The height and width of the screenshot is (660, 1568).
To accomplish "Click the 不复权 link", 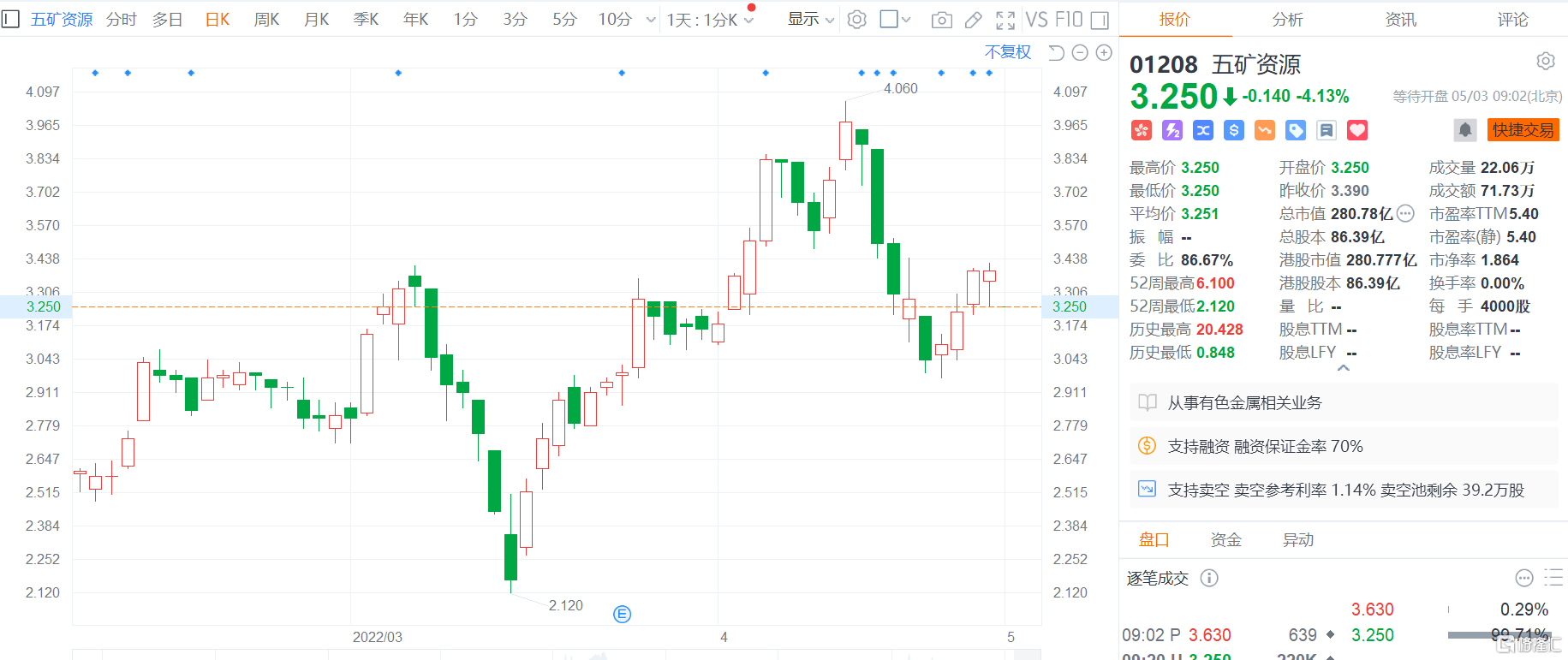I will pos(1007,52).
